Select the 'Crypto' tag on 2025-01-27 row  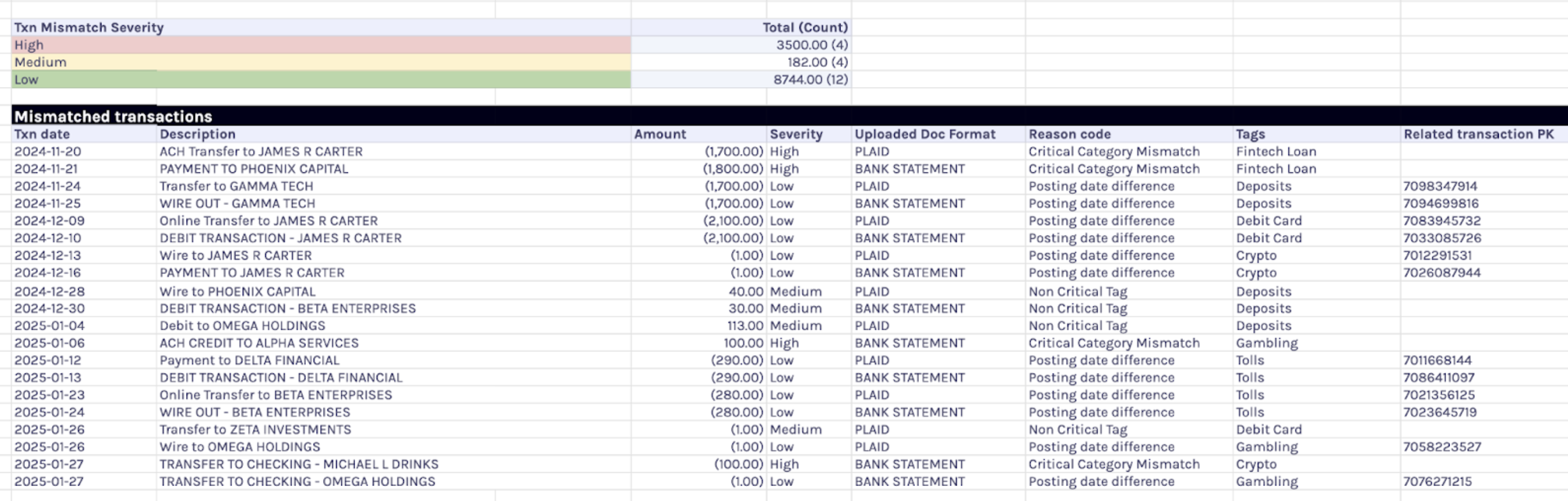coord(1316,464)
